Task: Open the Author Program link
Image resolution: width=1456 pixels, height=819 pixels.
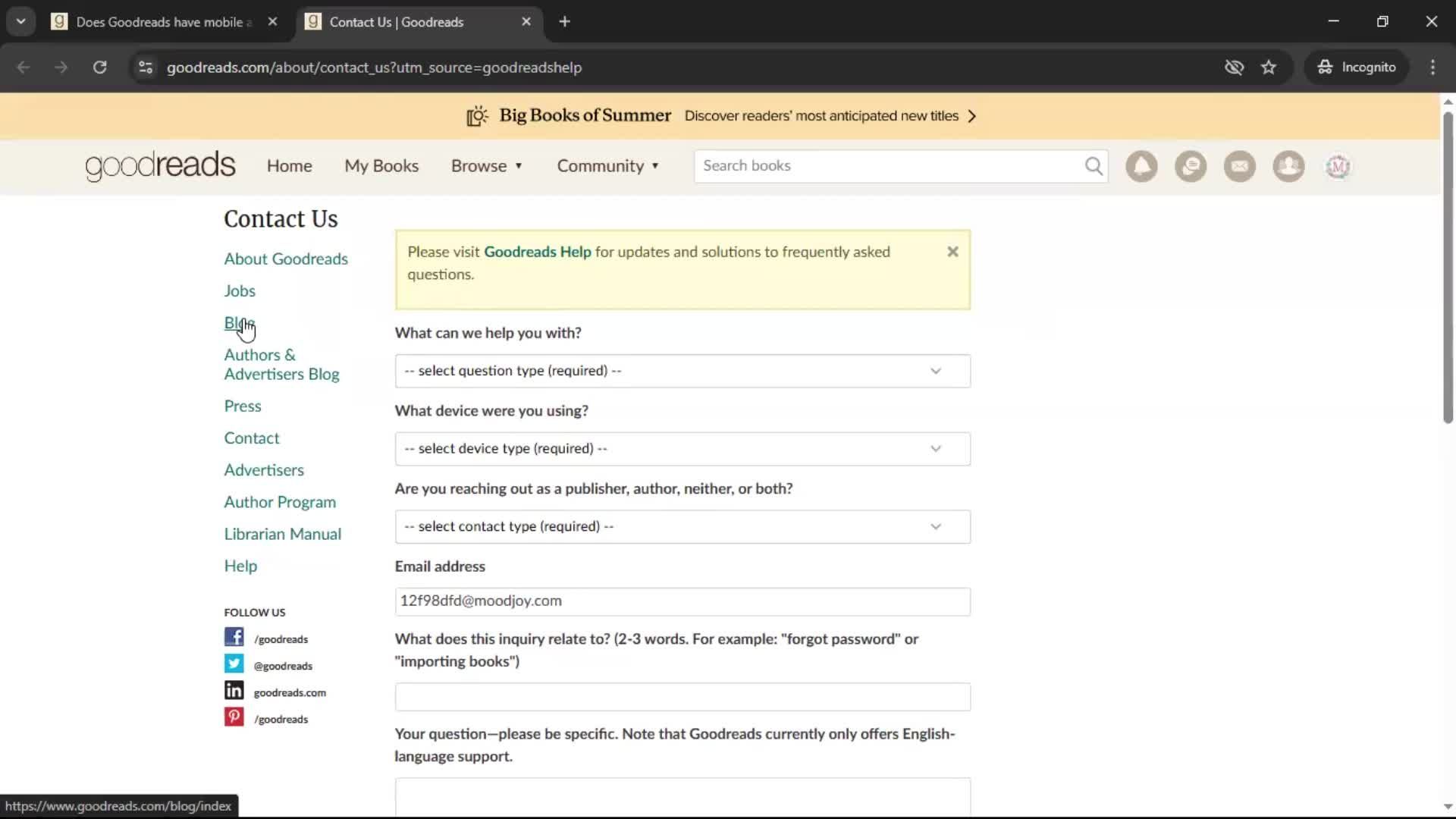Action: coord(280,502)
